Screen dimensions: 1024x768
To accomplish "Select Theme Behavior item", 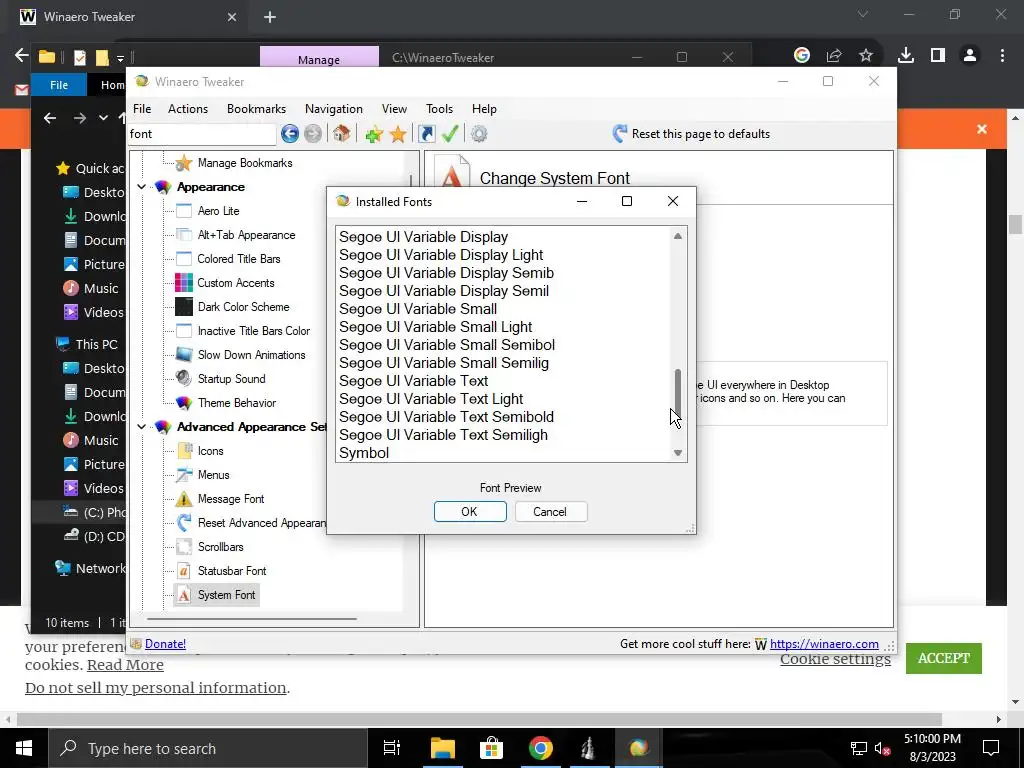I will point(236,403).
